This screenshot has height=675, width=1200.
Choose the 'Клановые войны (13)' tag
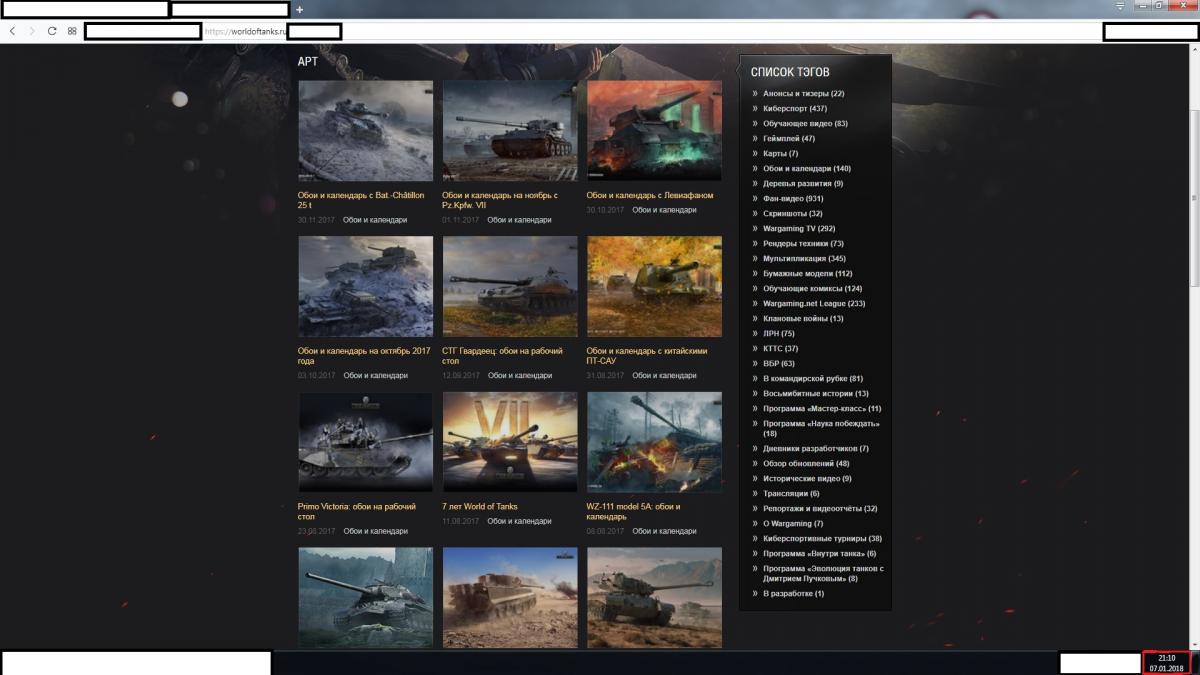pos(802,318)
